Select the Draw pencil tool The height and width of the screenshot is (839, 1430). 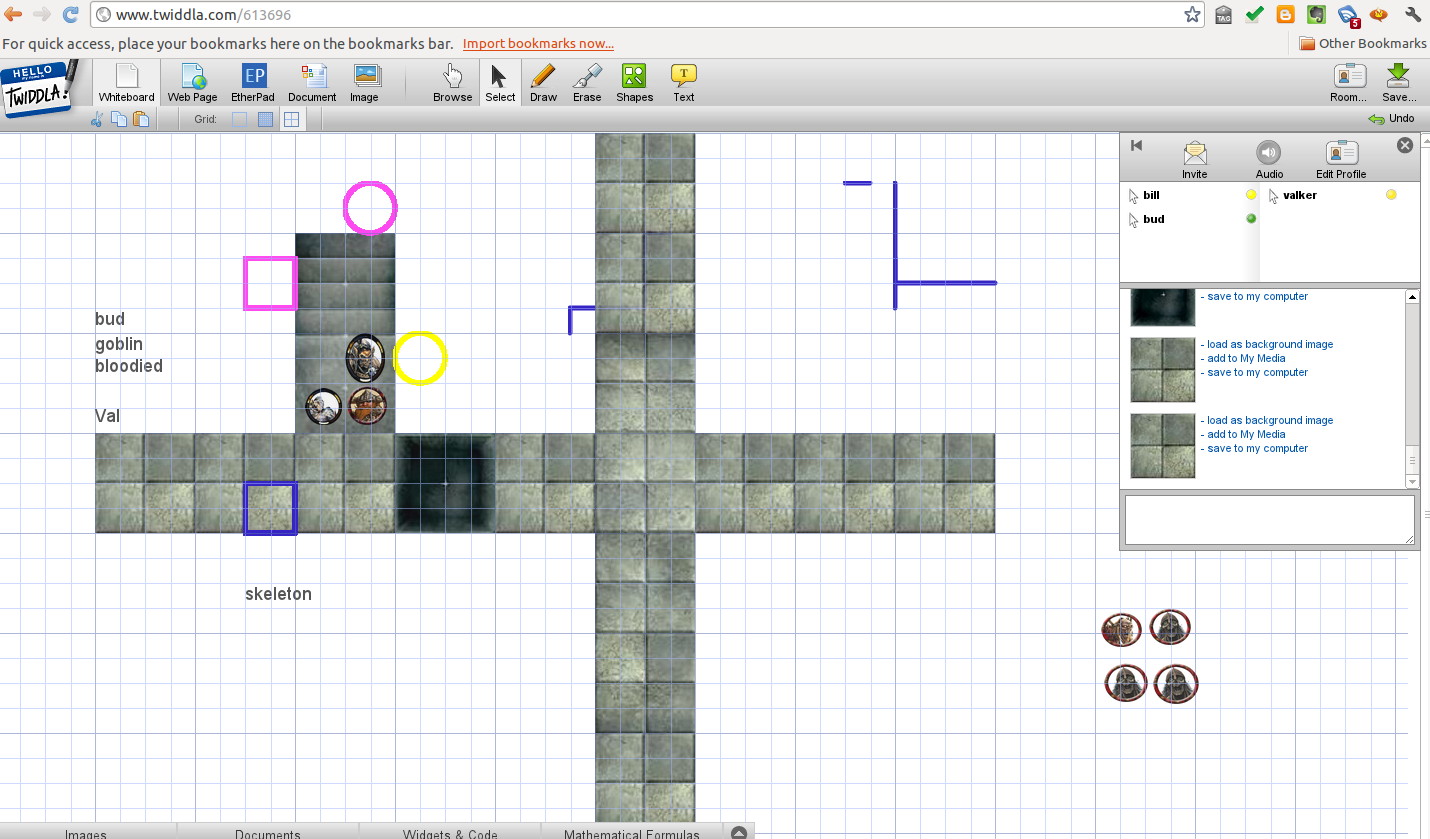(x=543, y=83)
